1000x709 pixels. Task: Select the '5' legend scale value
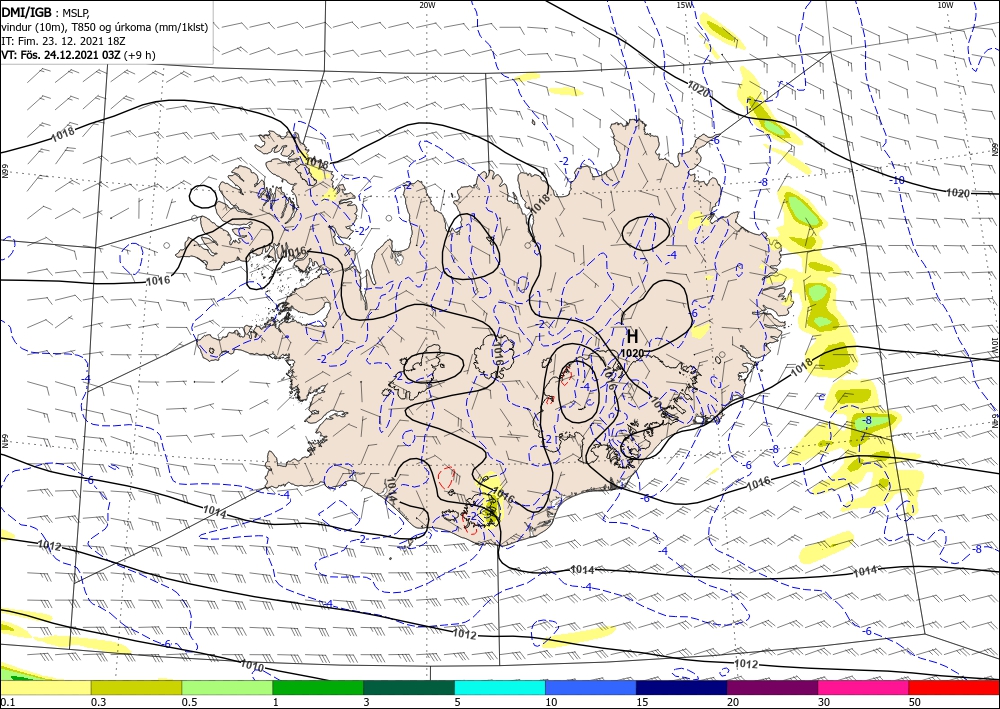458,702
